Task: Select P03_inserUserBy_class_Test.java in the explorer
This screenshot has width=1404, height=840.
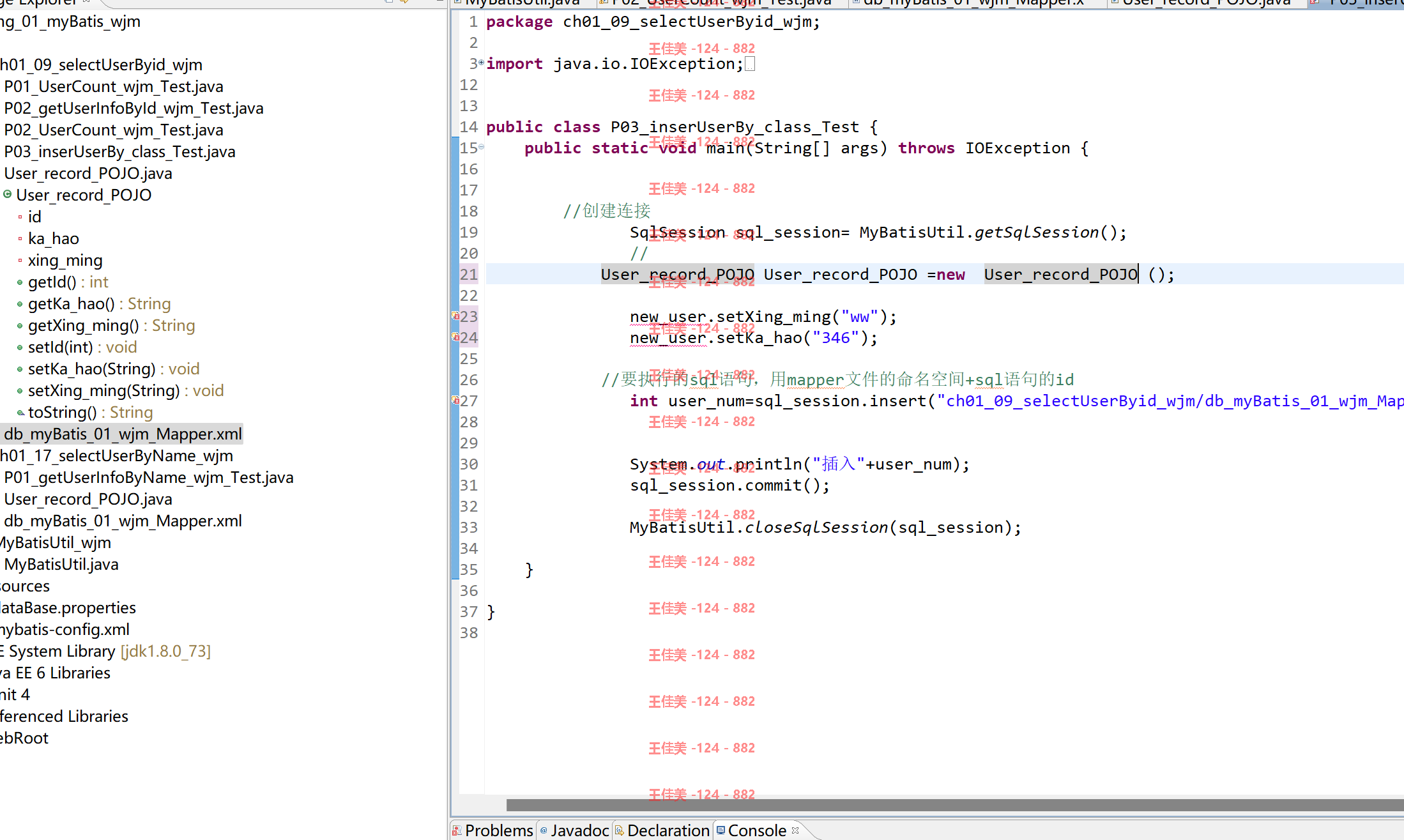Action: point(119,151)
